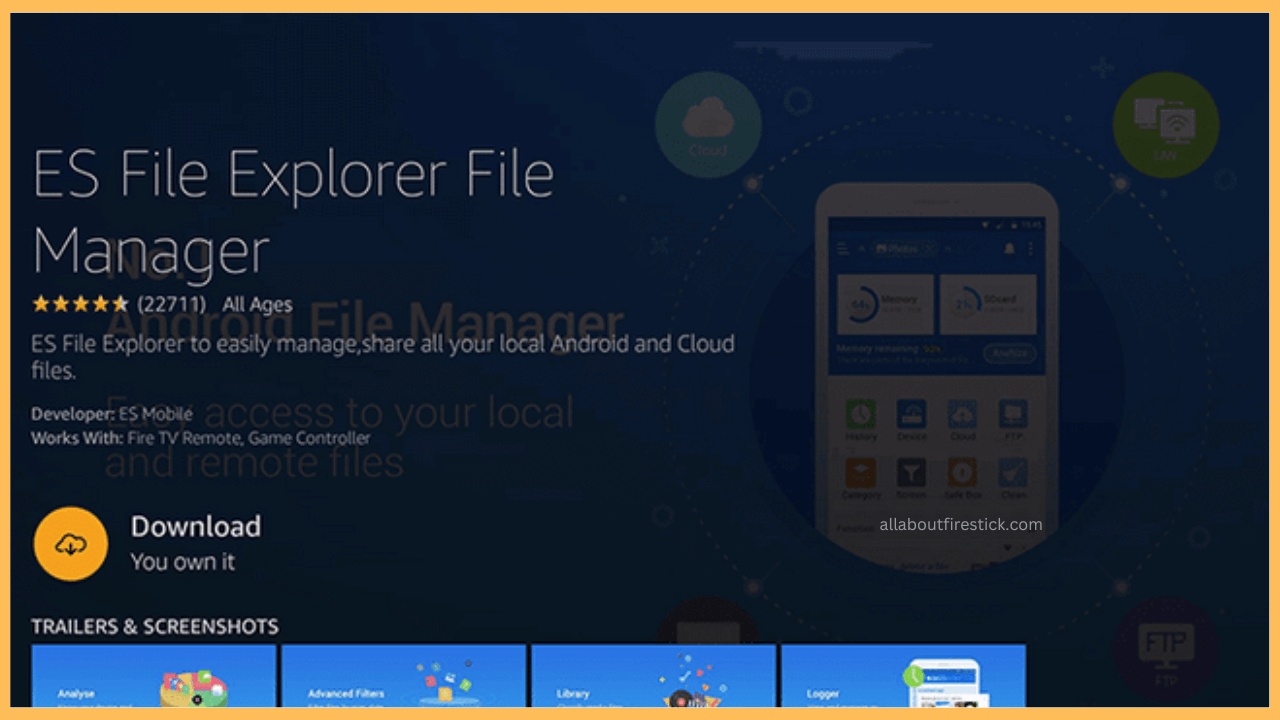Click the LAN circle icon
Viewport: 1280px width, 720px height.
pyautogui.click(x=1165, y=125)
